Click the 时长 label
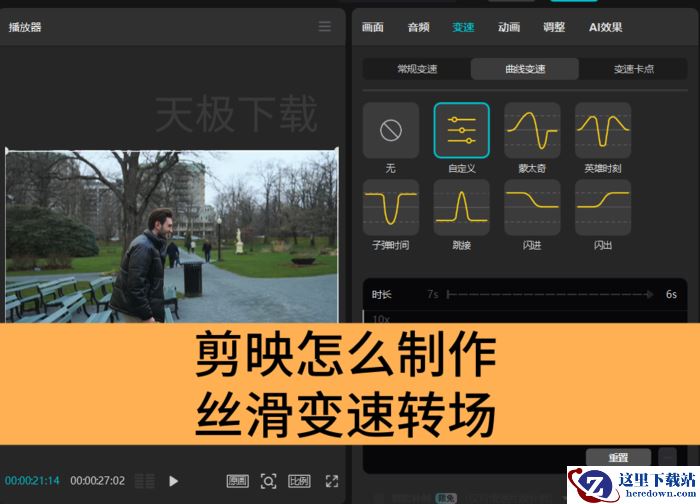The width and height of the screenshot is (700, 504). point(381,294)
